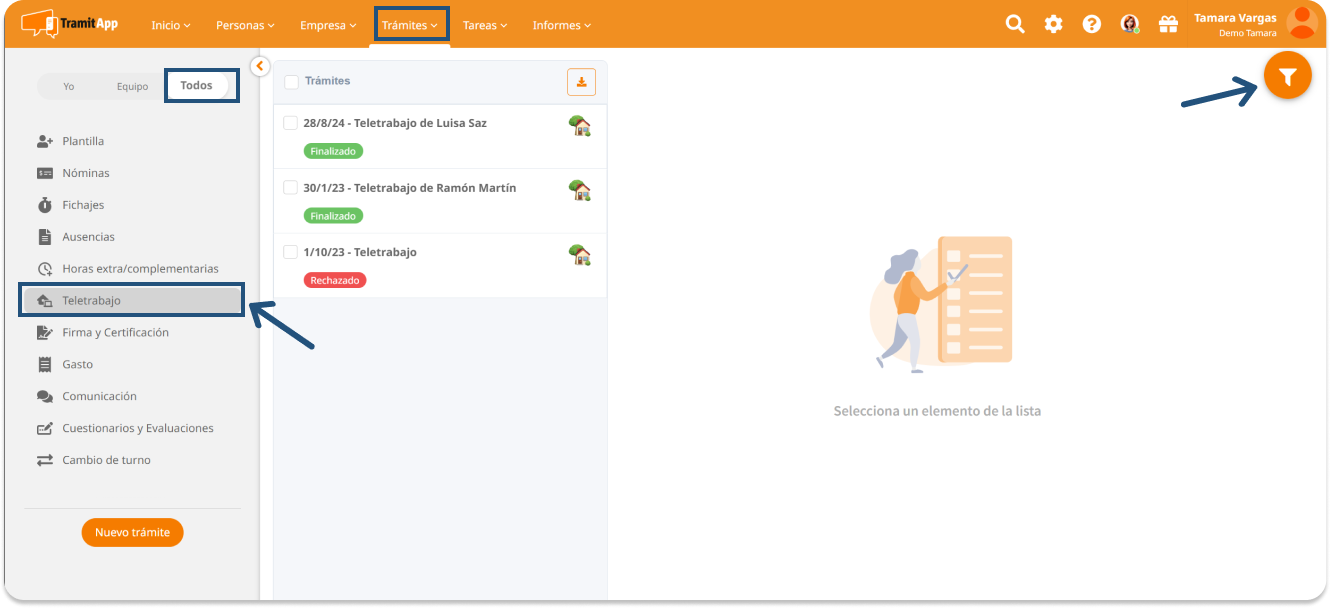Download trámites list with export icon

(581, 82)
